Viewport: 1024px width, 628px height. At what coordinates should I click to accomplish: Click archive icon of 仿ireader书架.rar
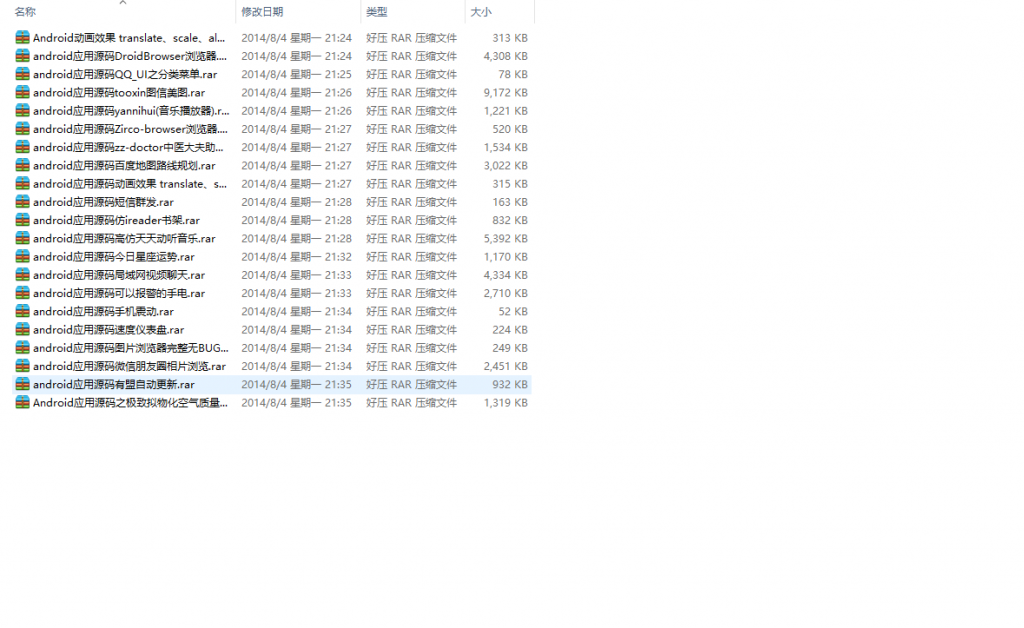22,220
